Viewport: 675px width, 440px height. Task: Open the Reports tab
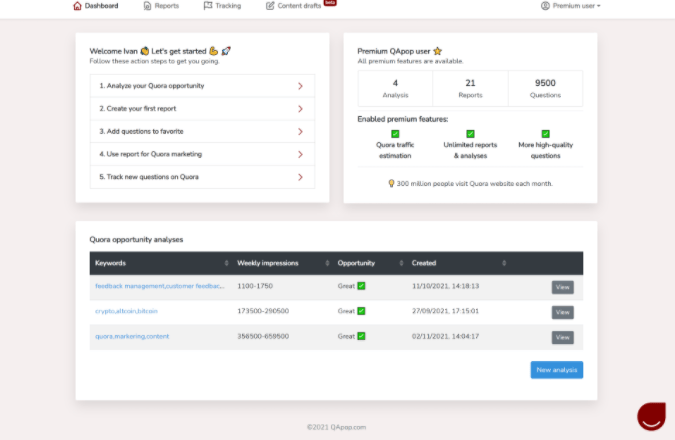coord(161,6)
